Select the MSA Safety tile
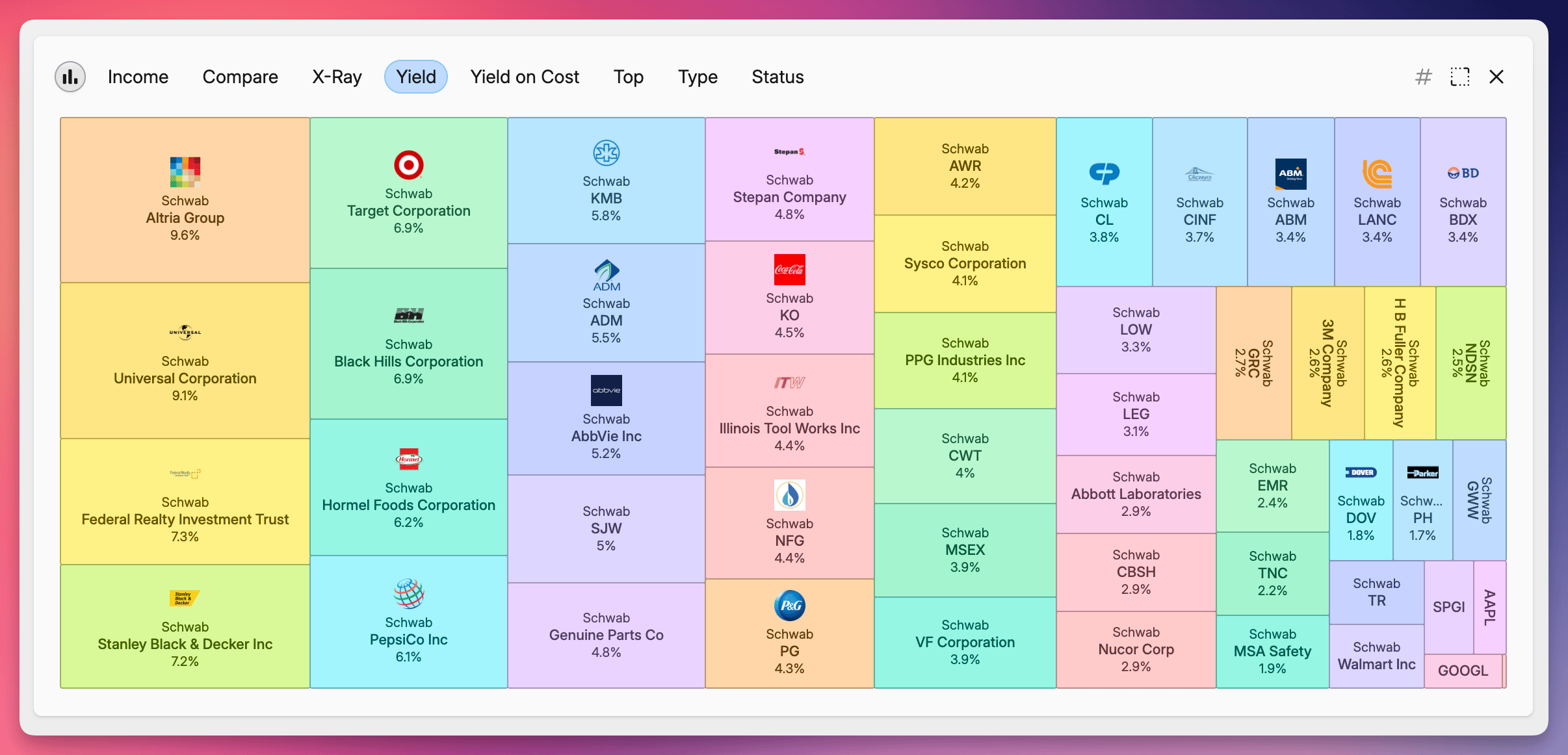The width and height of the screenshot is (1568, 755). 1273,652
